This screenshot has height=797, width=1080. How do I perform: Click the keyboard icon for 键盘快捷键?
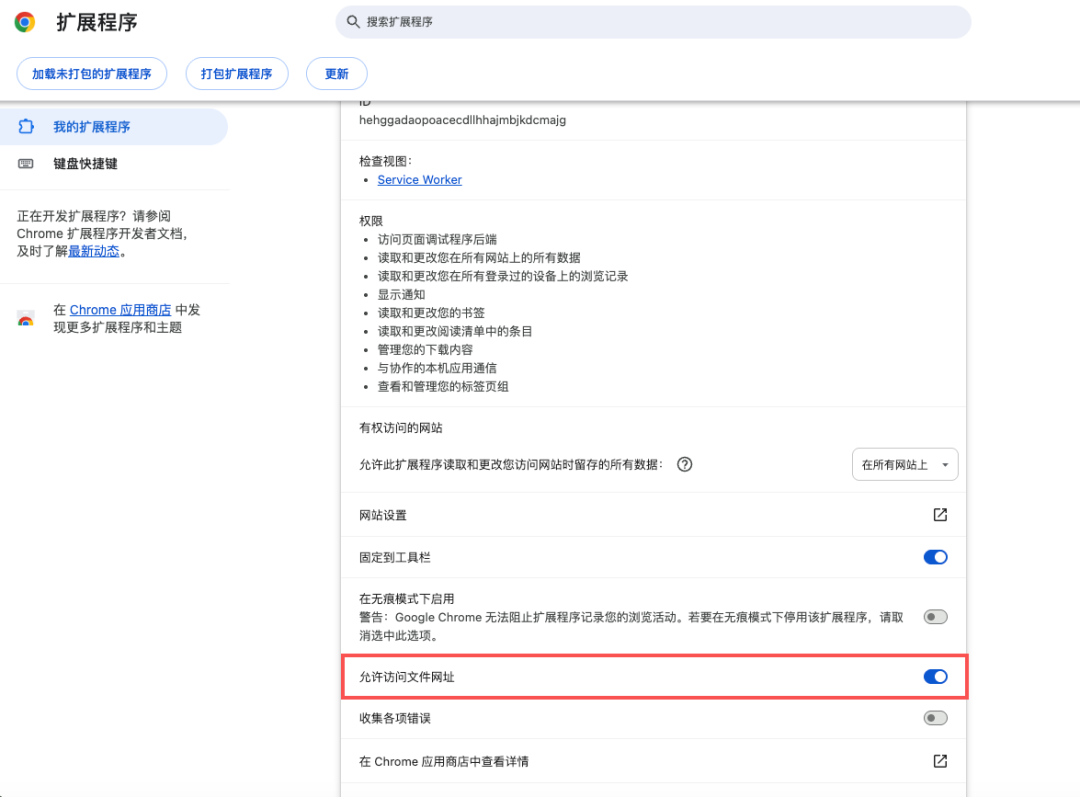(25, 163)
